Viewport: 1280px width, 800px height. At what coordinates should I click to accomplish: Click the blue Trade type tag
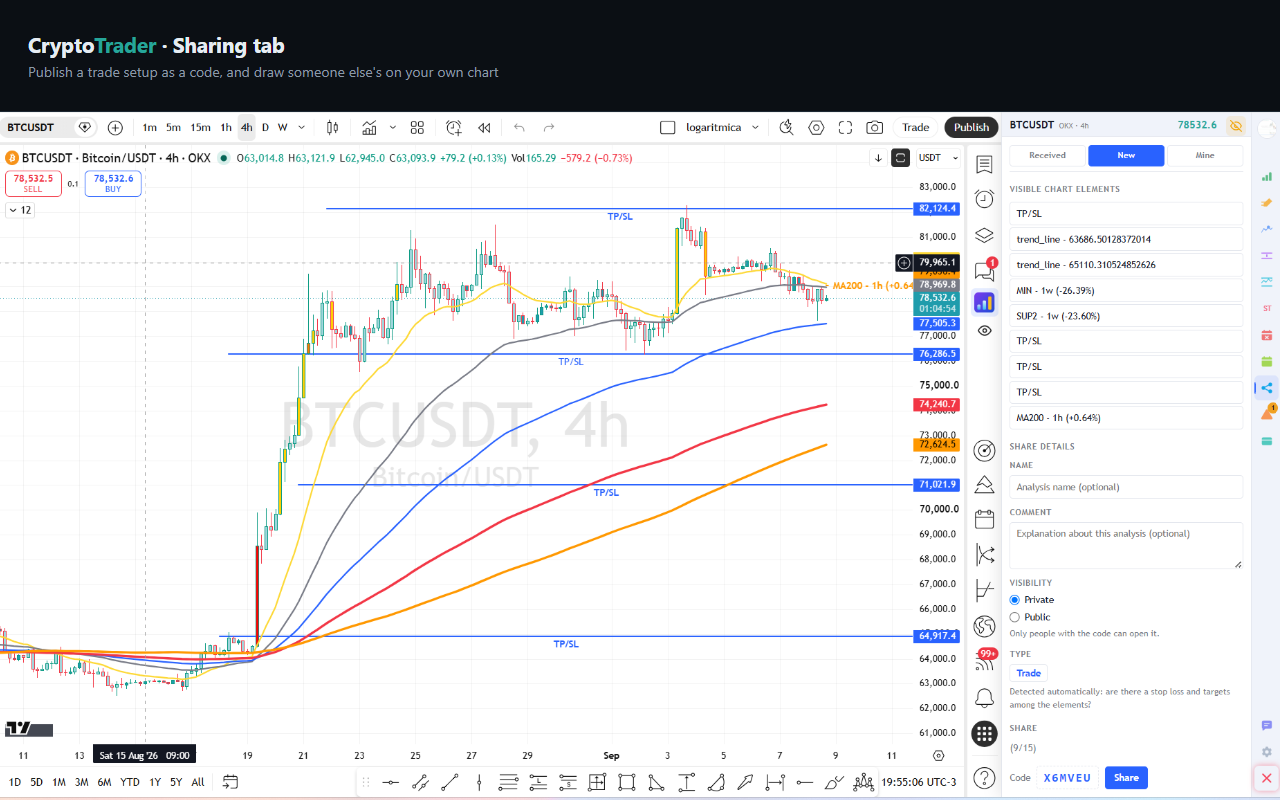coord(1029,673)
